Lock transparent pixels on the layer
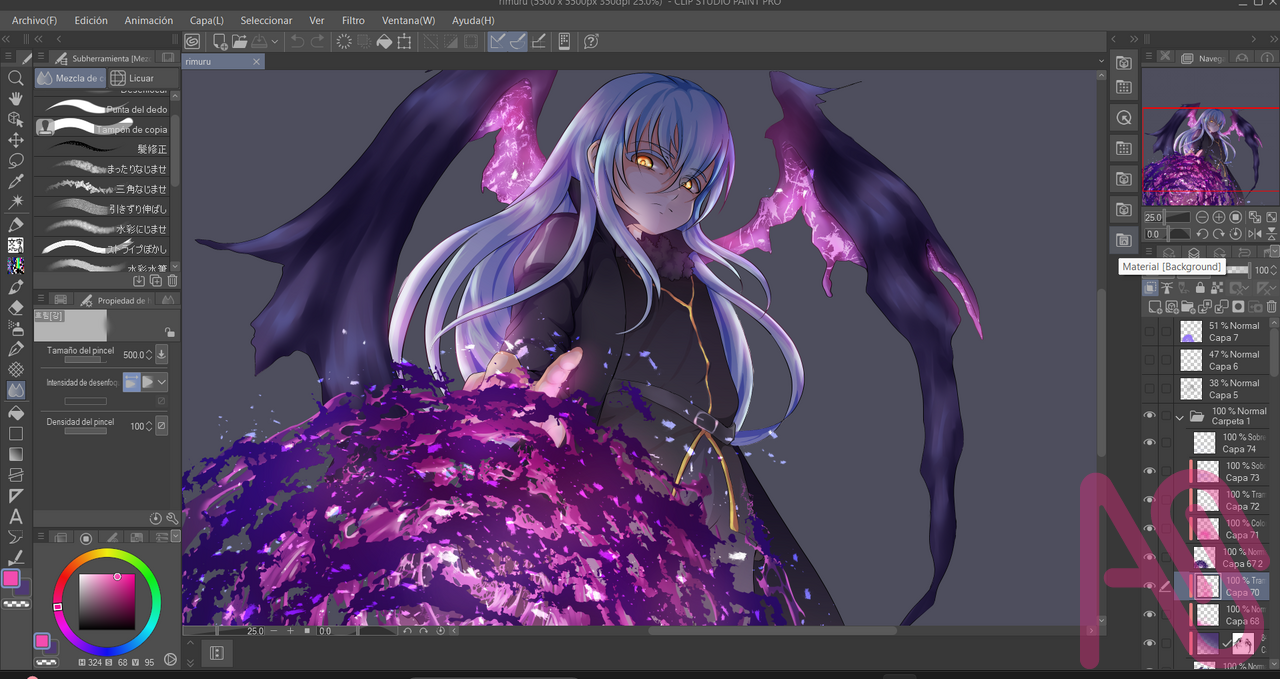The height and width of the screenshot is (679, 1280). tap(1216, 287)
